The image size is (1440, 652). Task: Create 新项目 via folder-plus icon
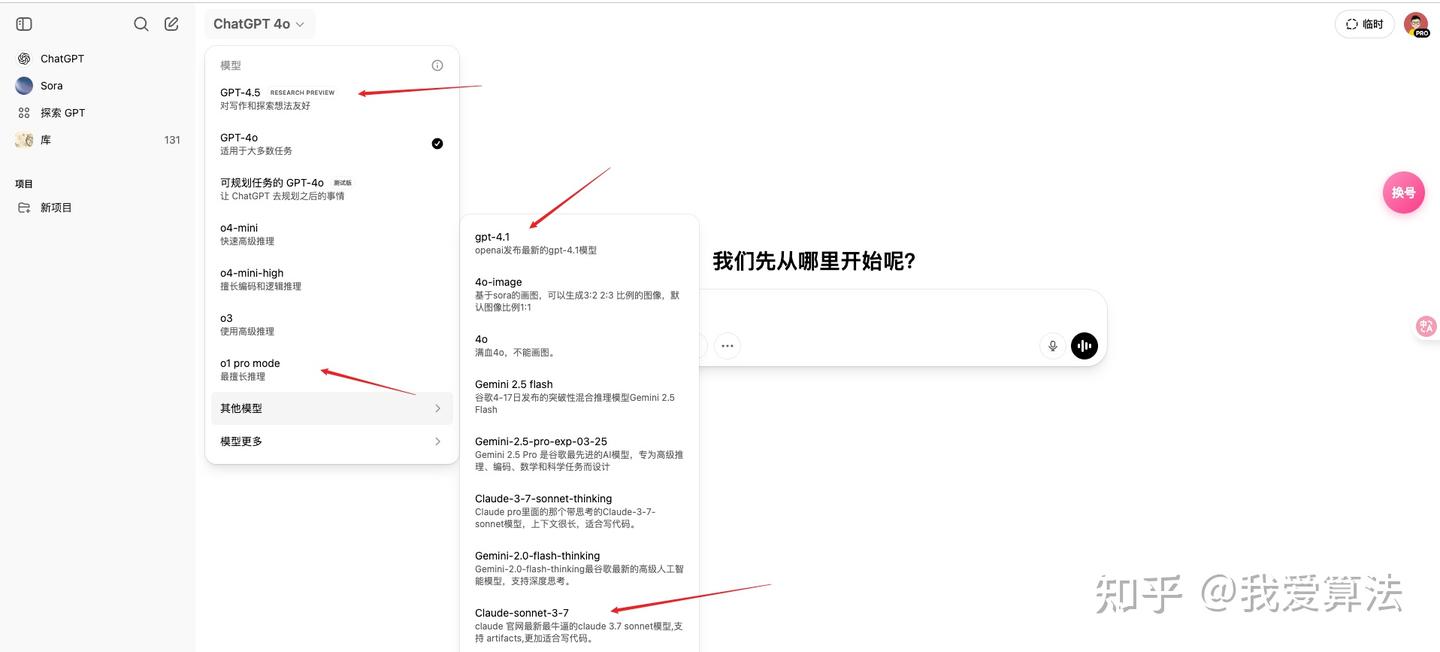point(24,208)
